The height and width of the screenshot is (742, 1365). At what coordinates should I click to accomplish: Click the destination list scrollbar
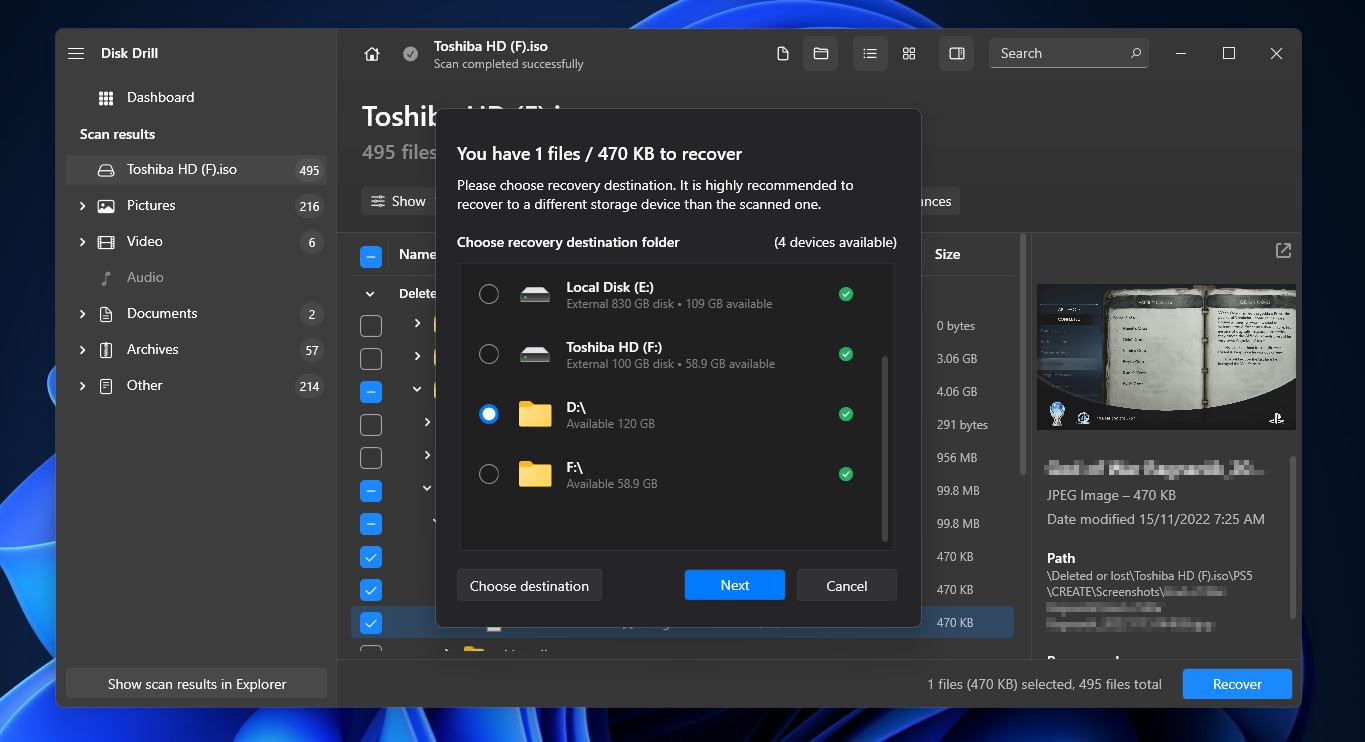tap(885, 448)
